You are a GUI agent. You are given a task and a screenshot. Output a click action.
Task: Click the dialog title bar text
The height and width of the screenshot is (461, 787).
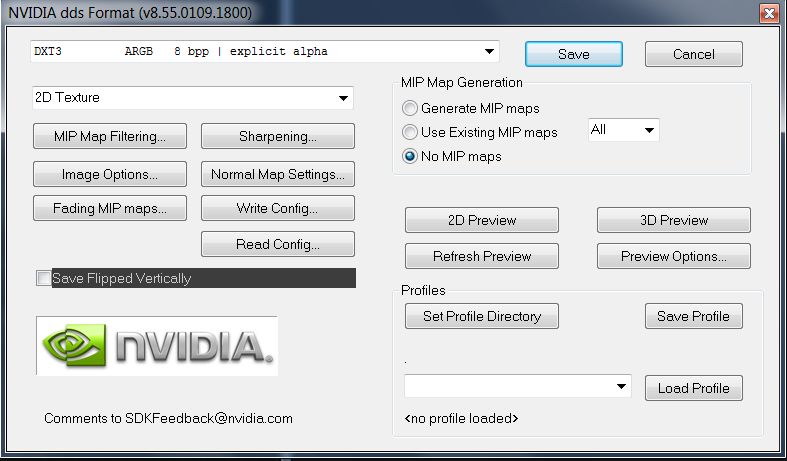point(130,13)
